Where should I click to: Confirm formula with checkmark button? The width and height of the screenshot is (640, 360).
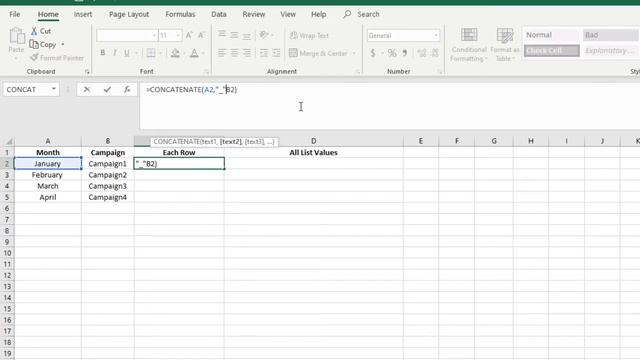pos(107,89)
